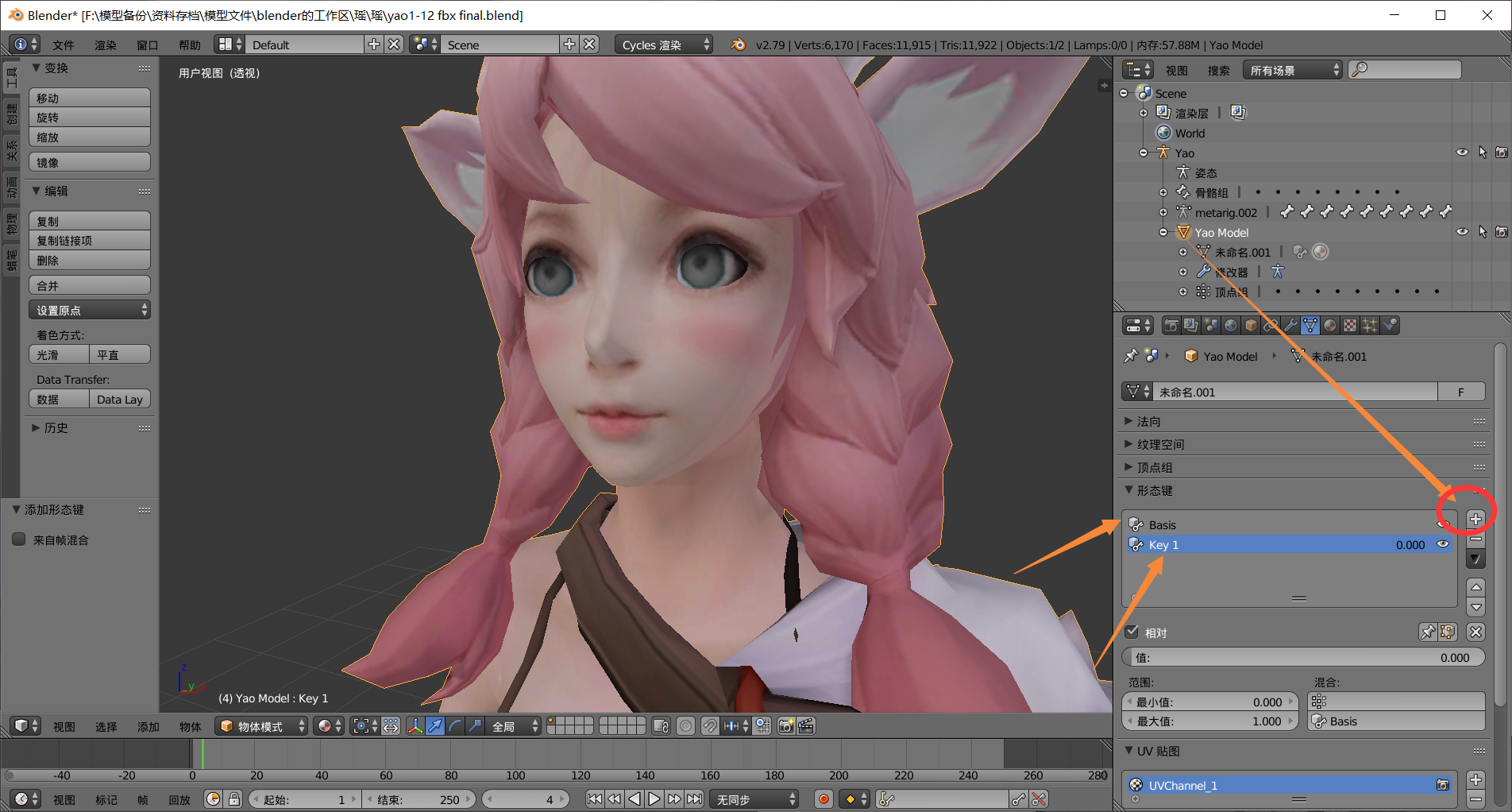The height and width of the screenshot is (812, 1512).
Task: Toggle the scale manipulator in viewport header
Action: 475,726
